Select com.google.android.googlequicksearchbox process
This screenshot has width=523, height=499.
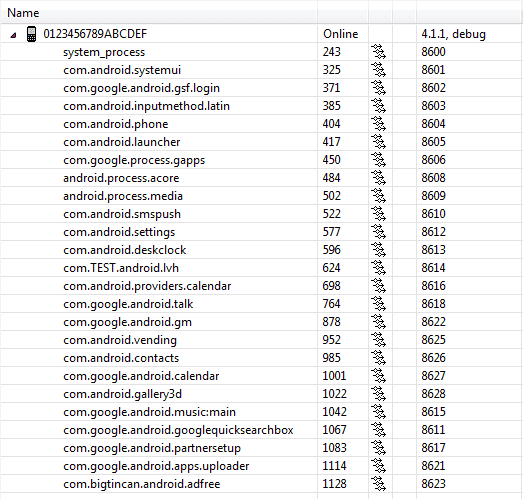pyautogui.click(x=178, y=430)
